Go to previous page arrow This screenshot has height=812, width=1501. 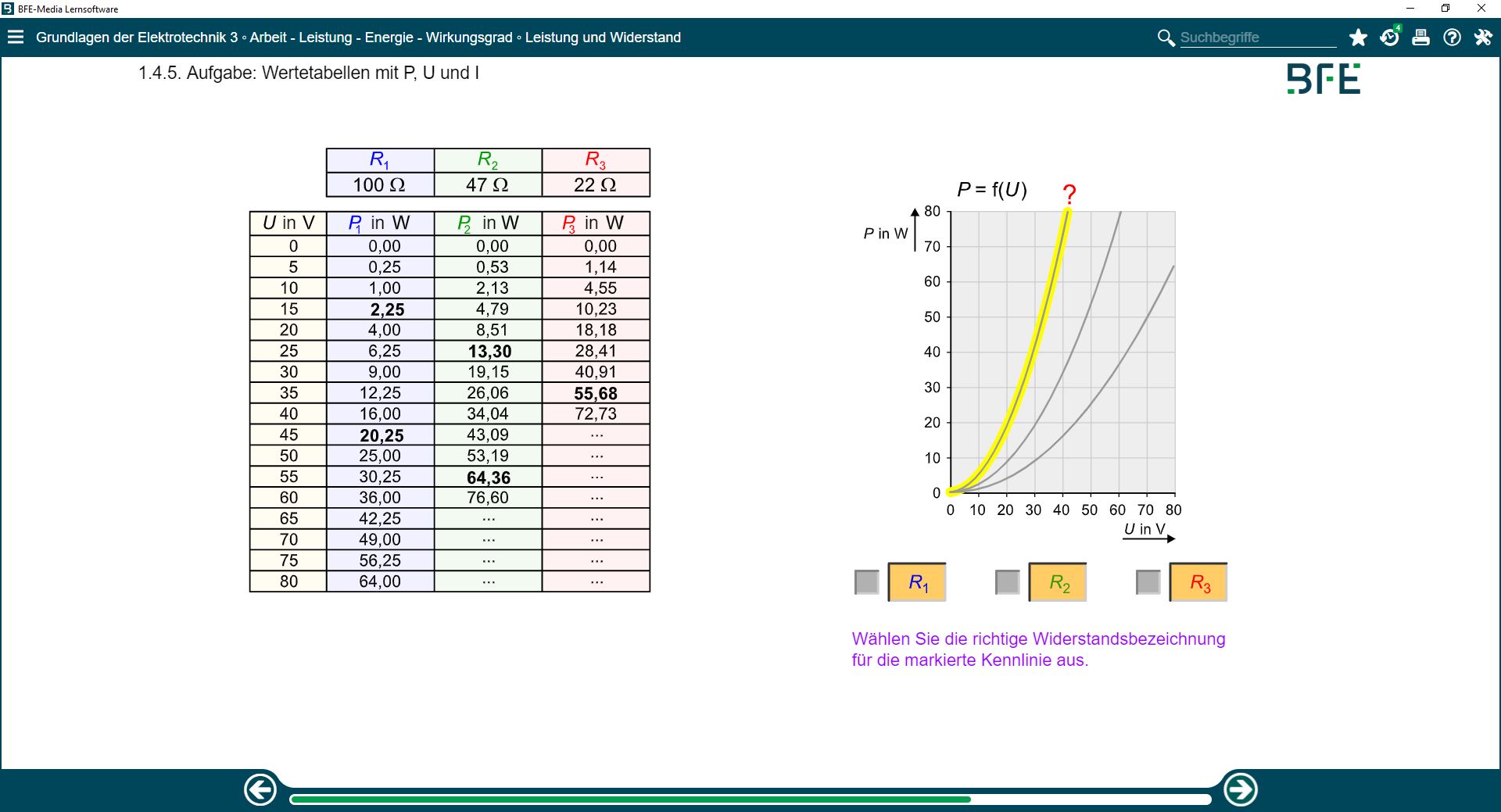click(x=260, y=789)
